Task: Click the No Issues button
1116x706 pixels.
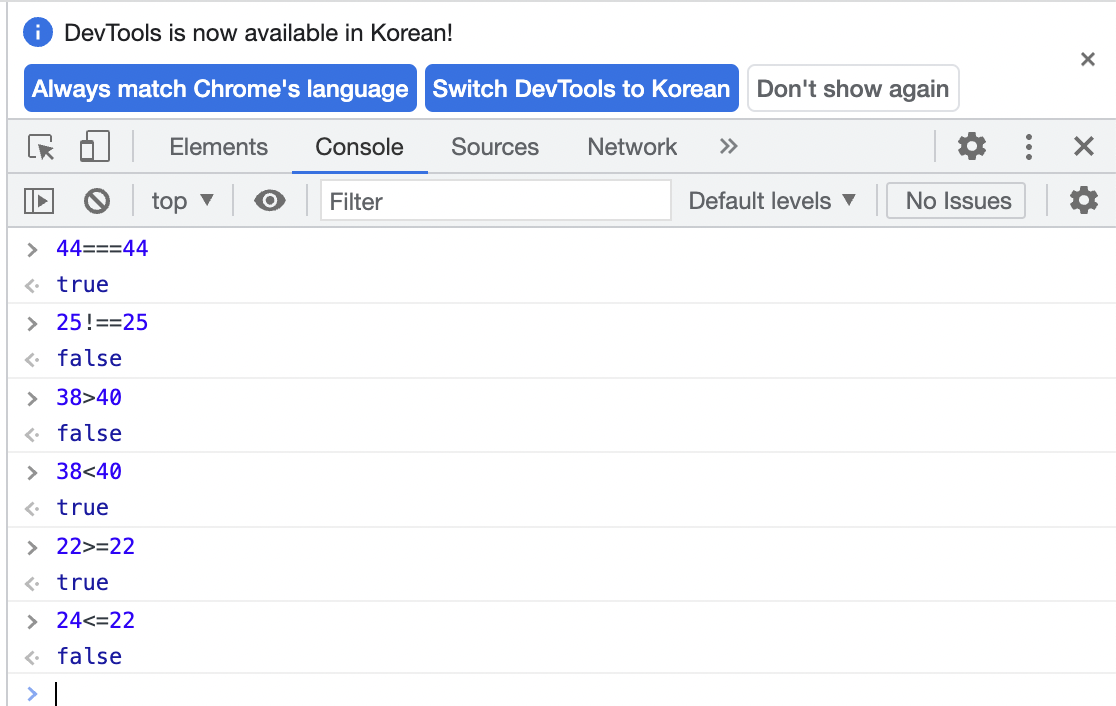Action: (956, 201)
